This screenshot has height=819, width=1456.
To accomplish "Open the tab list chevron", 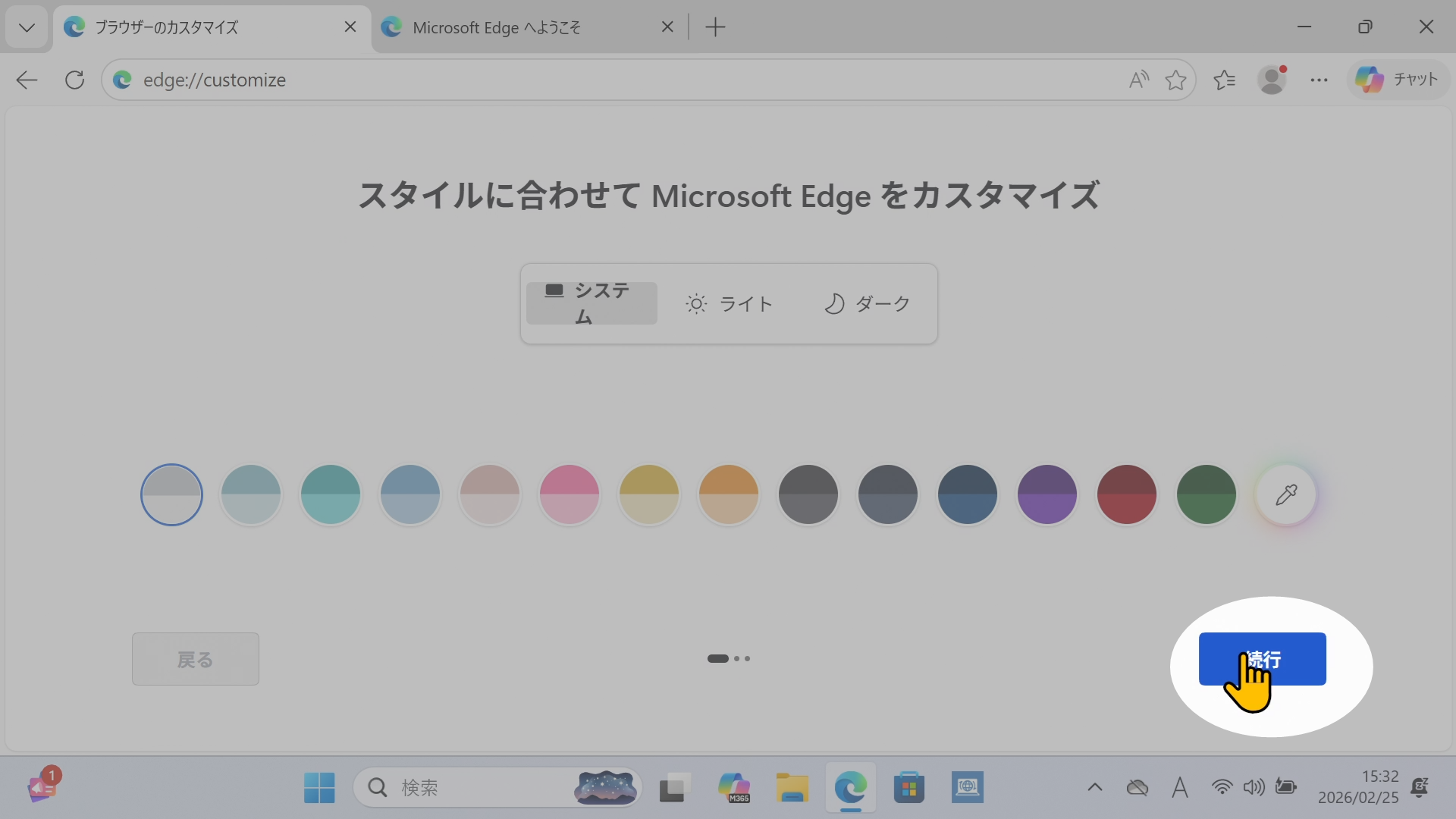I will pos(27,27).
